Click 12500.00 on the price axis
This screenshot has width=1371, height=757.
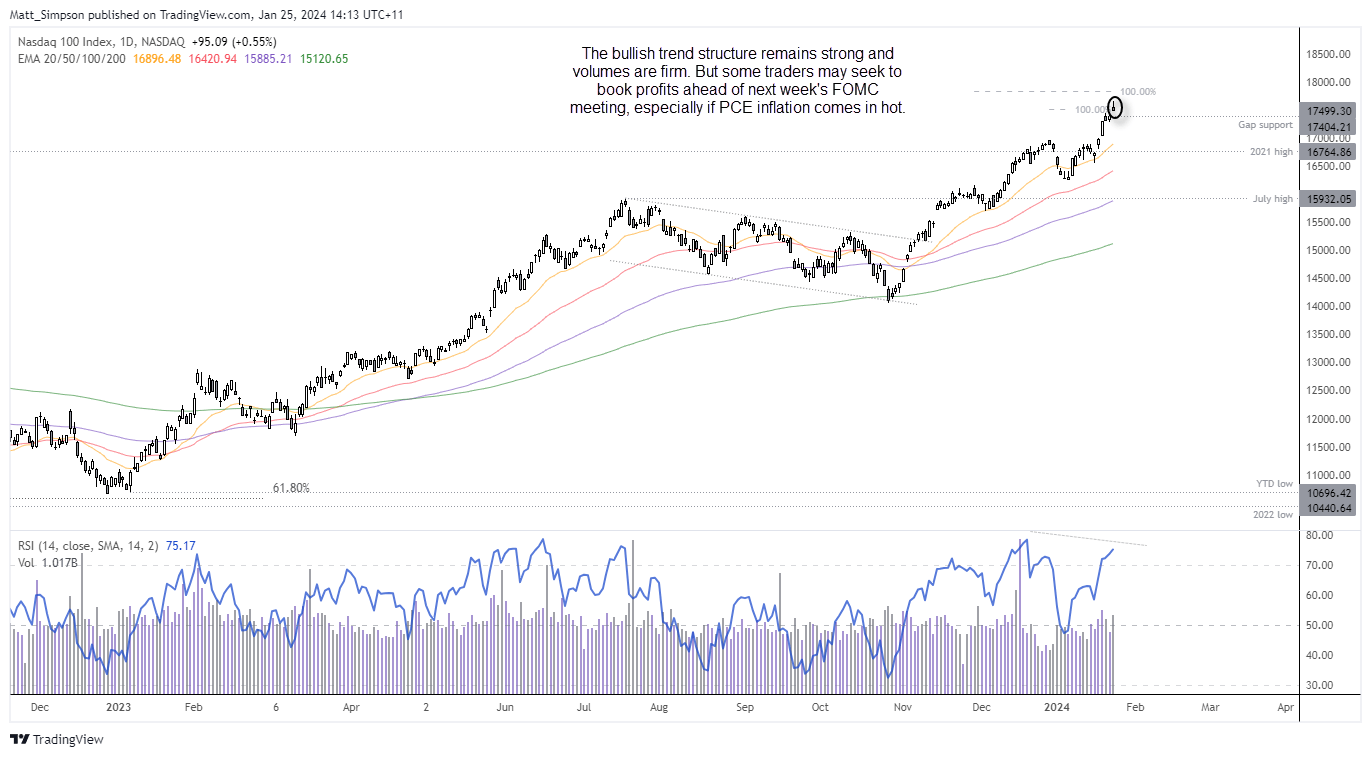(1328, 391)
